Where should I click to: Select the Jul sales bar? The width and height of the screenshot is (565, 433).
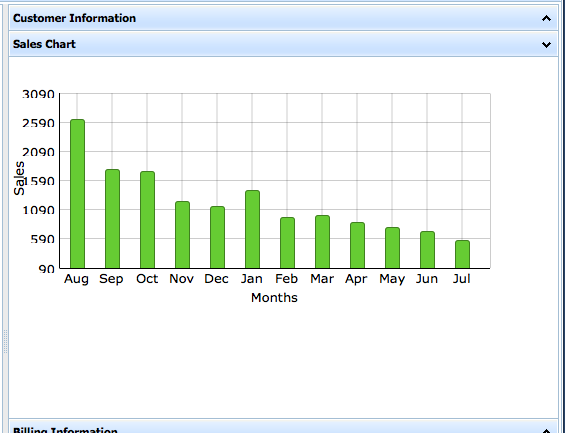click(462, 254)
